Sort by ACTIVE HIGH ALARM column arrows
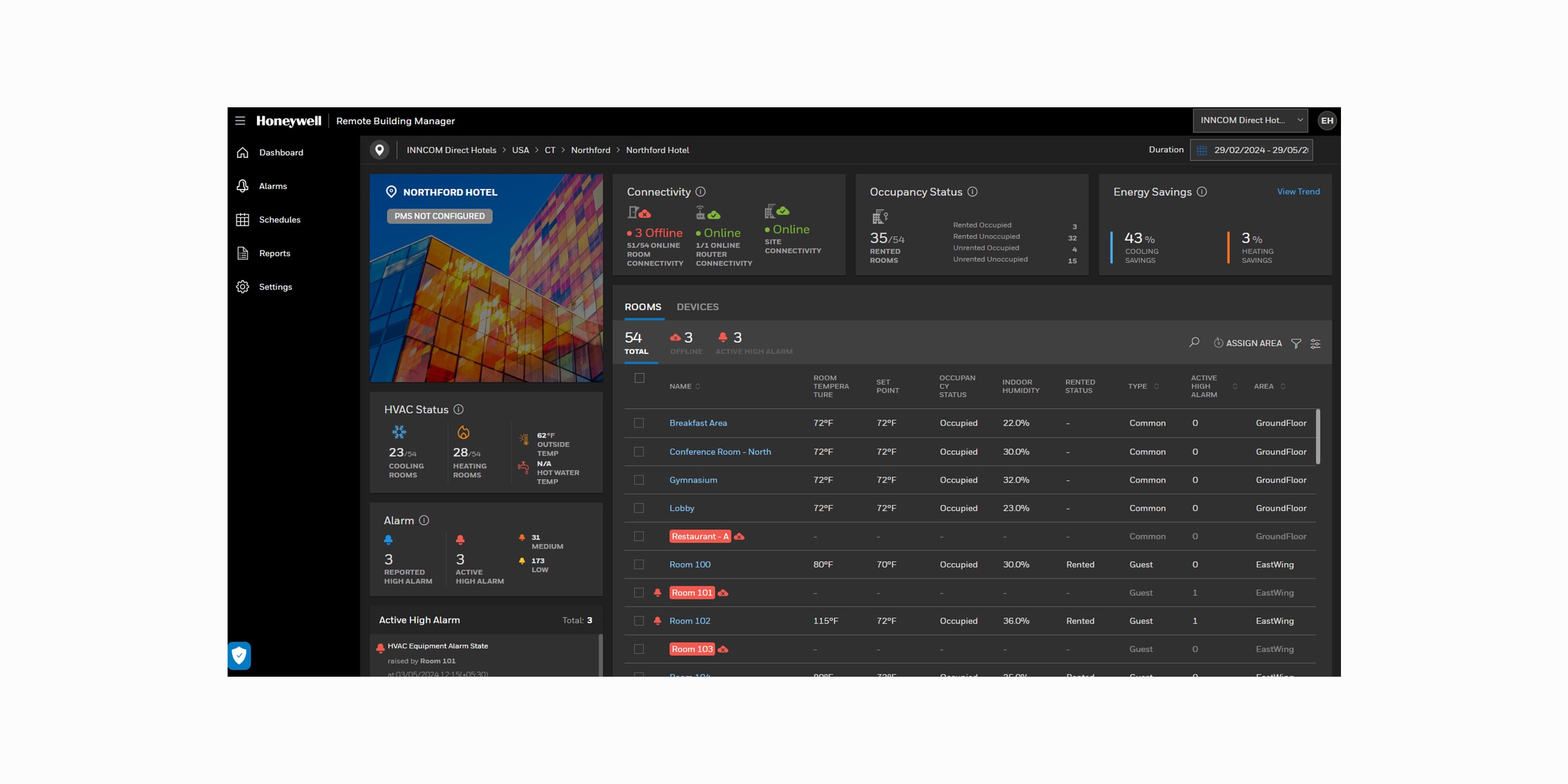The width and height of the screenshot is (1568, 784). tap(1234, 387)
